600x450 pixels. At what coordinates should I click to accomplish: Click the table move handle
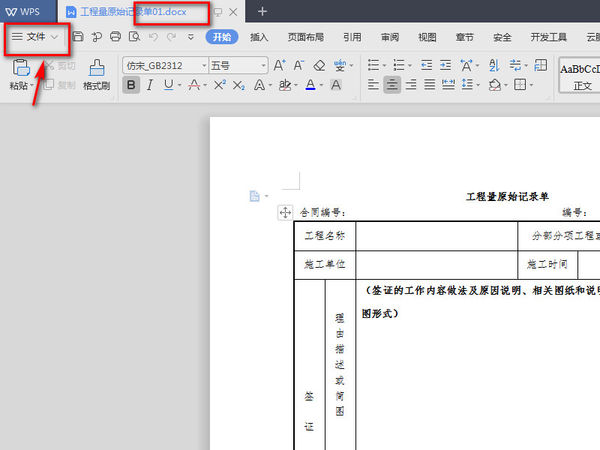pyautogui.click(x=285, y=212)
